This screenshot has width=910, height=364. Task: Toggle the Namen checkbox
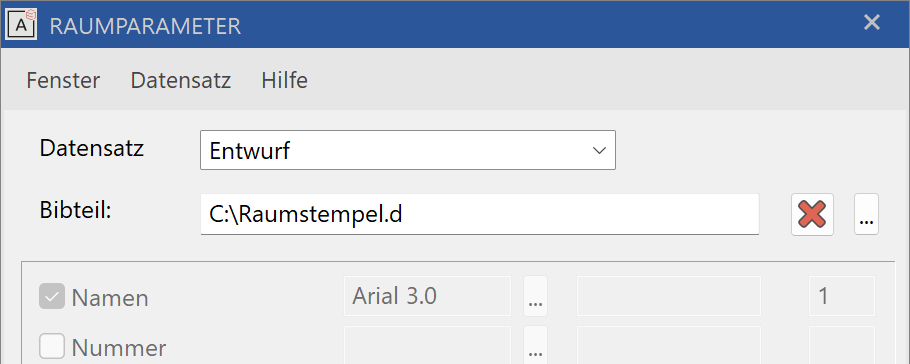pos(52,297)
